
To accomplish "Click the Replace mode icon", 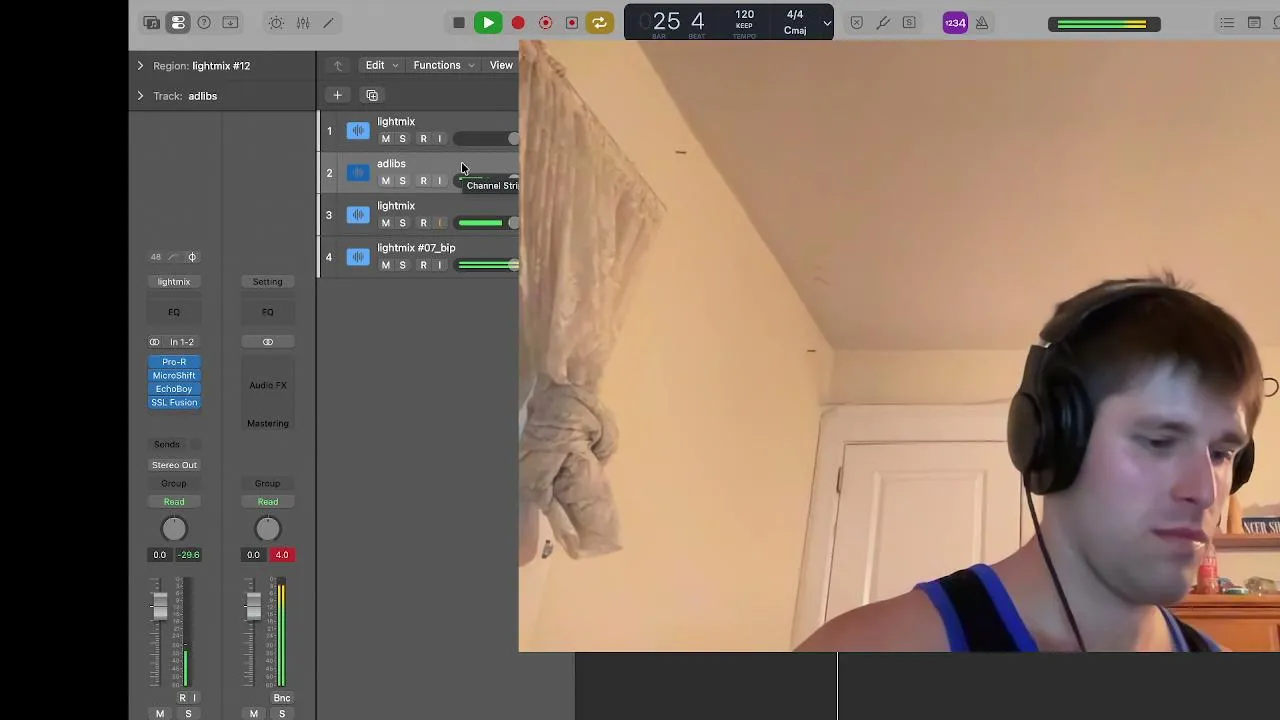I will pyautogui.click(x=857, y=23).
